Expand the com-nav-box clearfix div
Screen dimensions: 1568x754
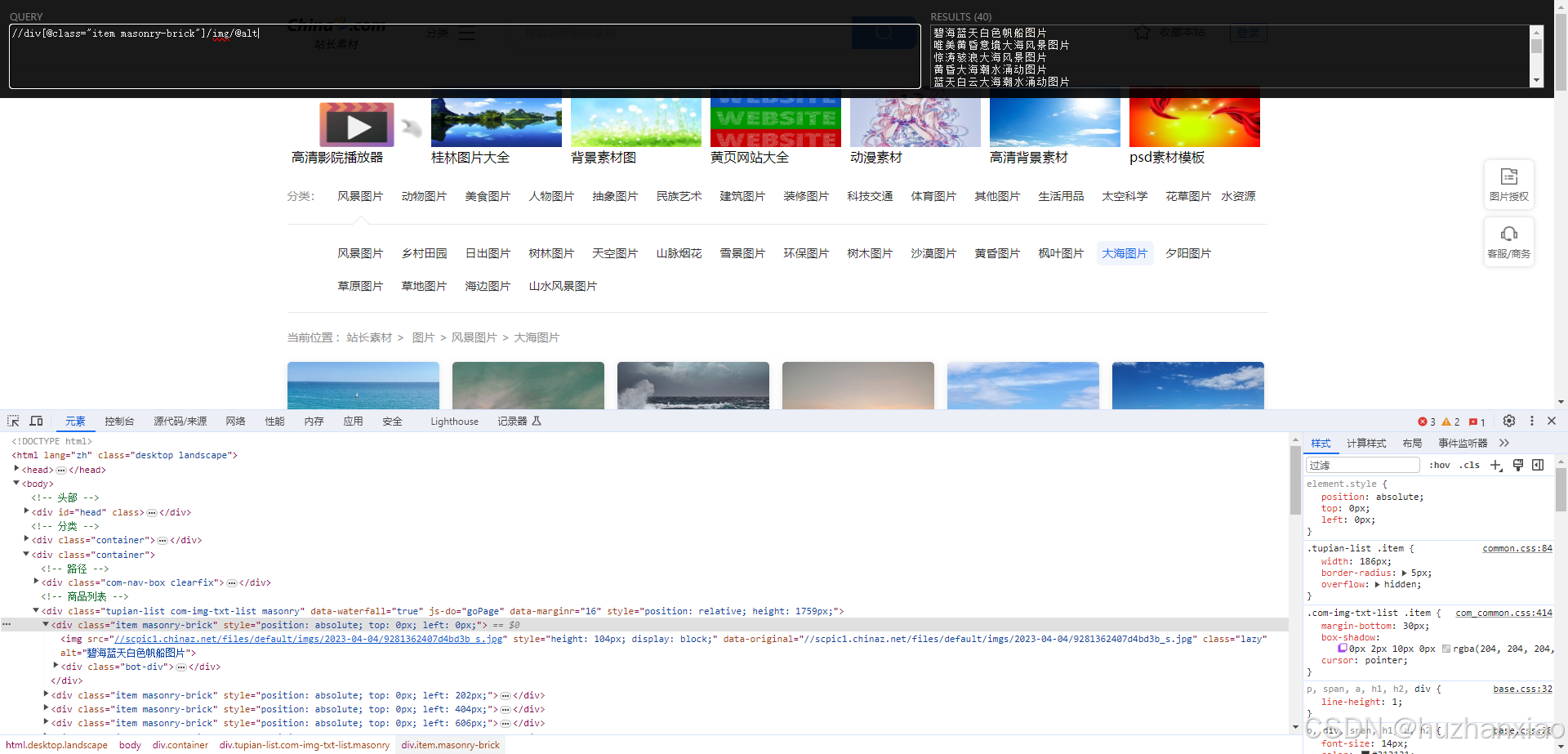click(36, 582)
